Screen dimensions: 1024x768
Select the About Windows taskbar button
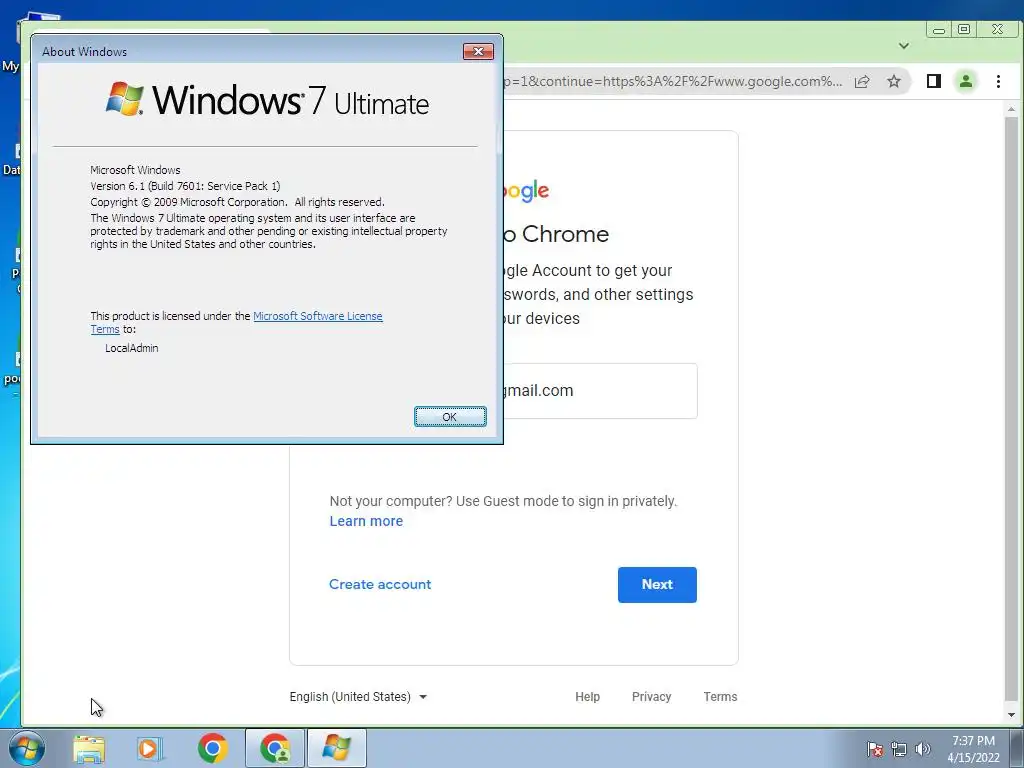(336, 748)
